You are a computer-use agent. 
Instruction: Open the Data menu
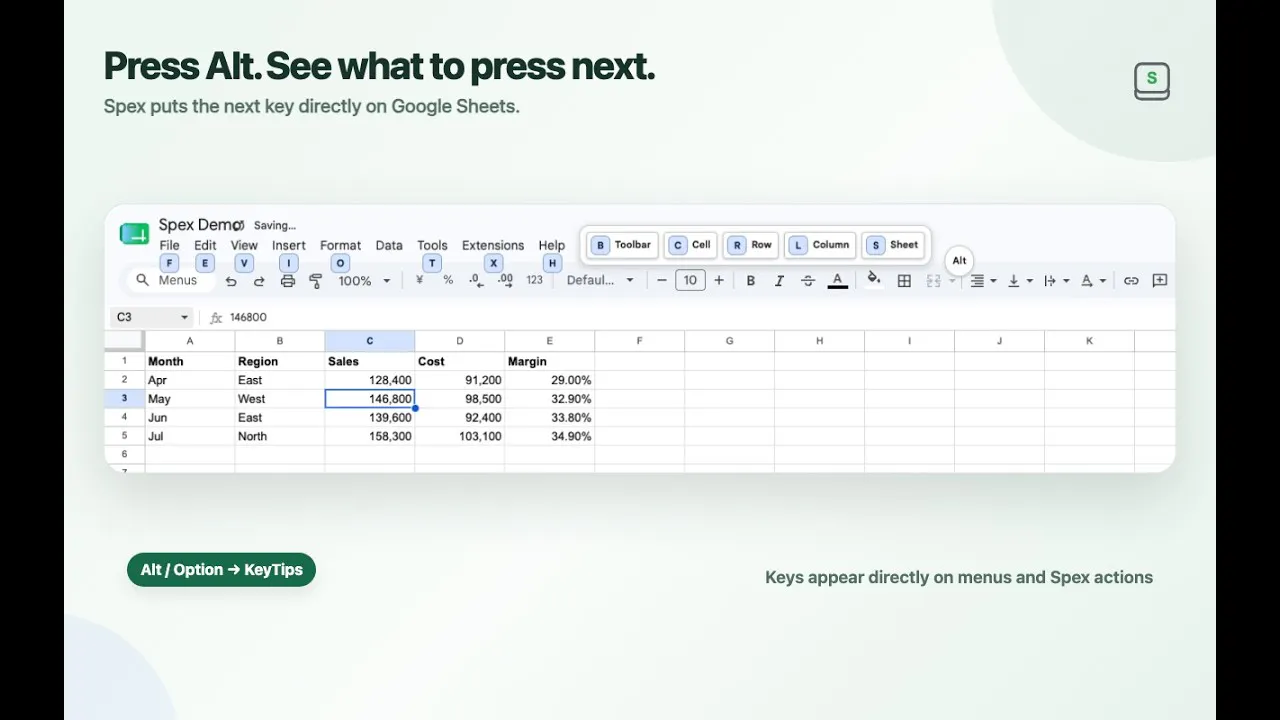point(389,245)
